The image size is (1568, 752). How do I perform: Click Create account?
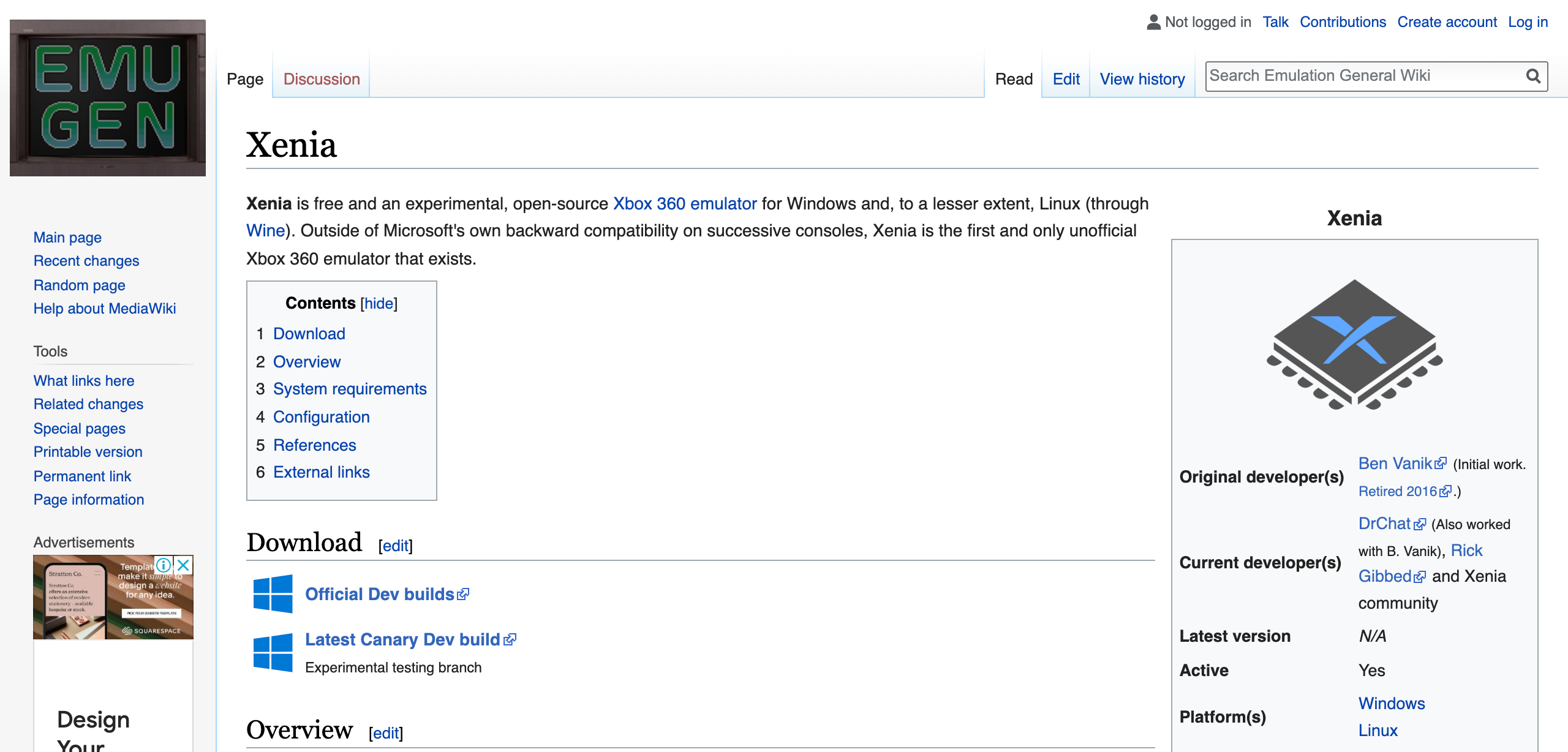tap(1447, 22)
